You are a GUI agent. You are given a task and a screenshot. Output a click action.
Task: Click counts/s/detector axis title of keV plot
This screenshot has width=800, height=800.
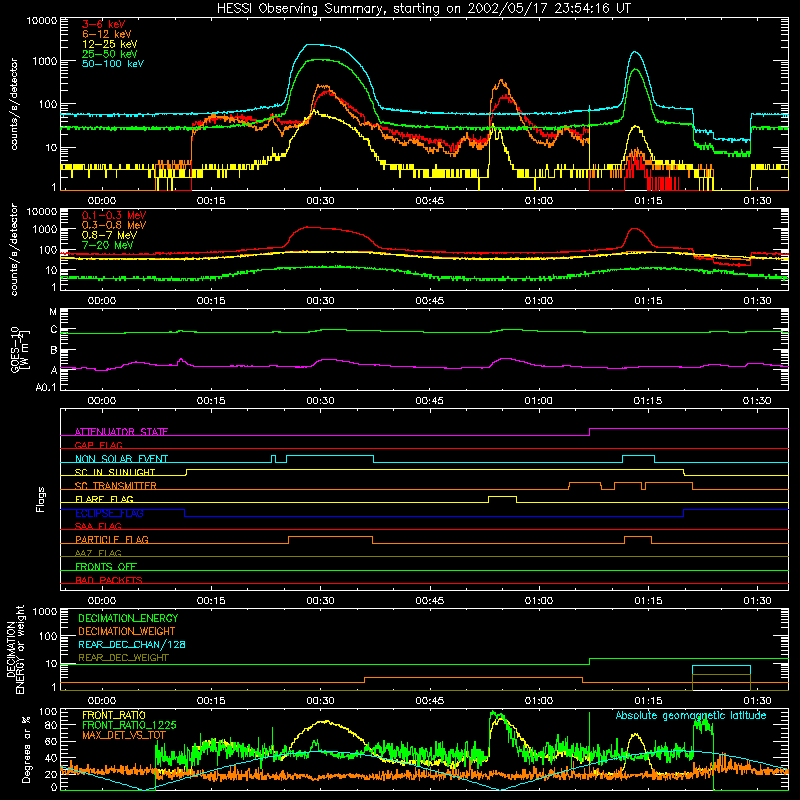(14, 104)
